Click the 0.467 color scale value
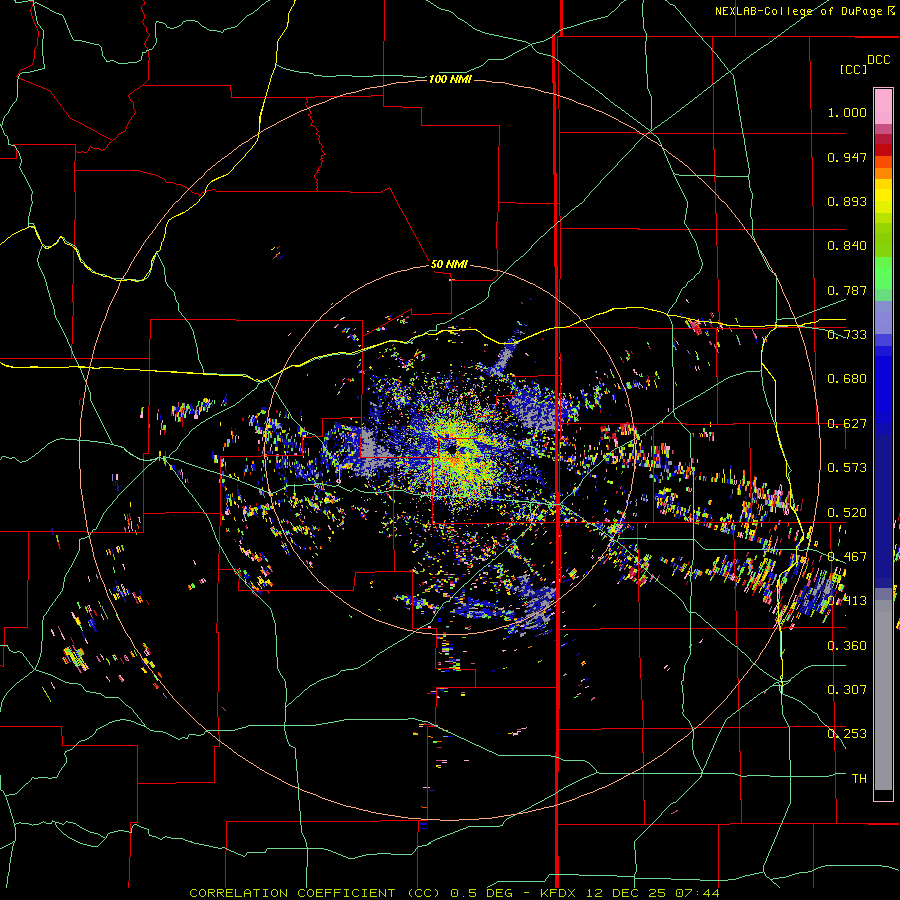The width and height of the screenshot is (900, 900). tap(847, 557)
